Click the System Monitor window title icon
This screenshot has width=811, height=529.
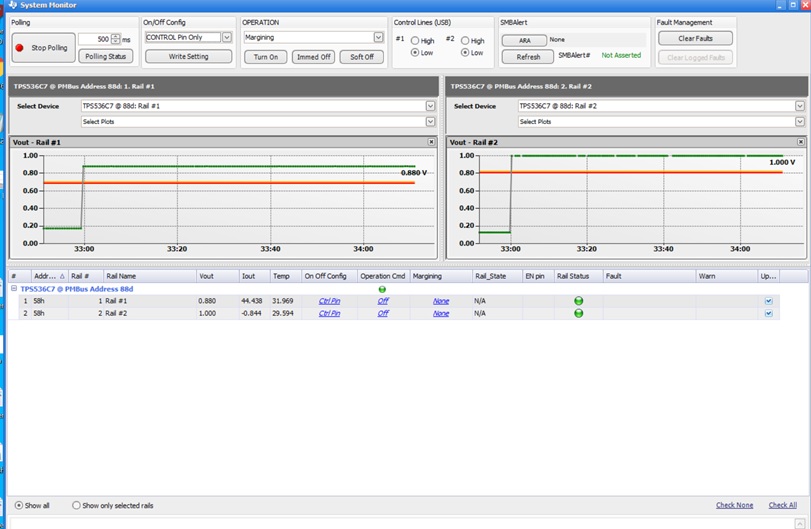pyautogui.click(x=13, y=5)
